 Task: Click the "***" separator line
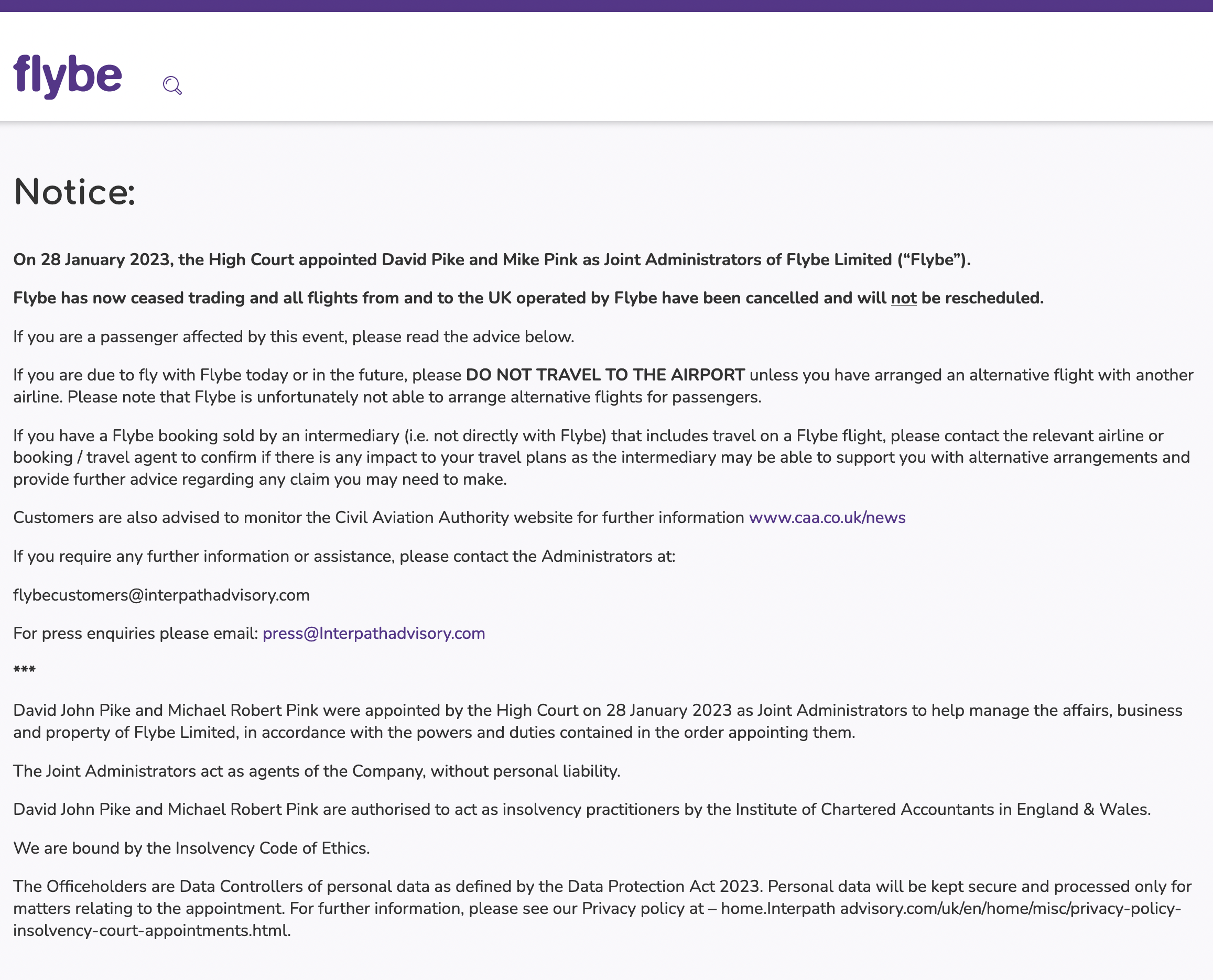pos(24,671)
